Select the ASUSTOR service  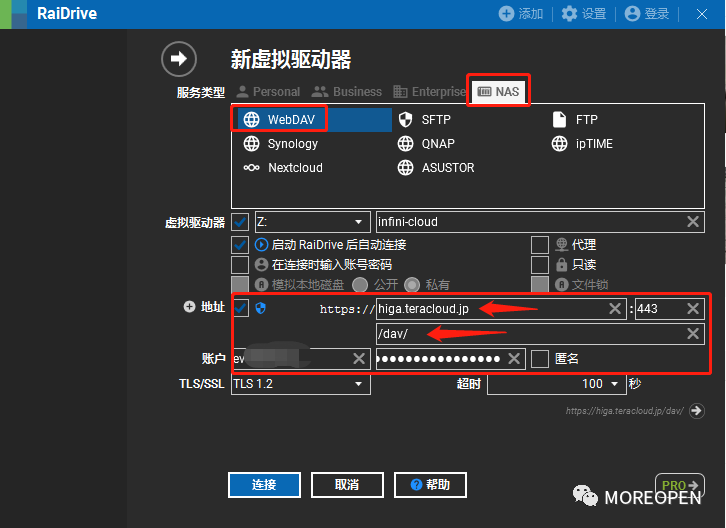pos(436,168)
